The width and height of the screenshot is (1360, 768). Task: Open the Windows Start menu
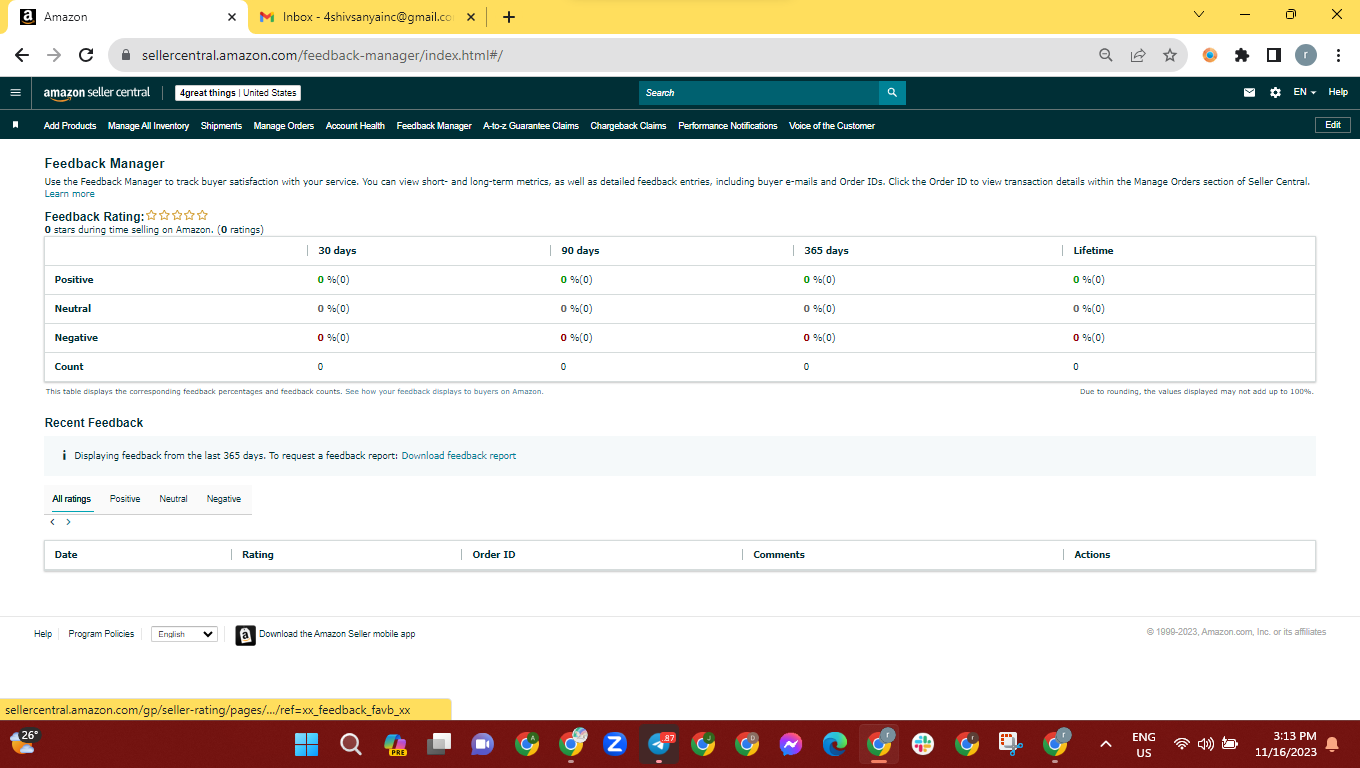pos(306,744)
